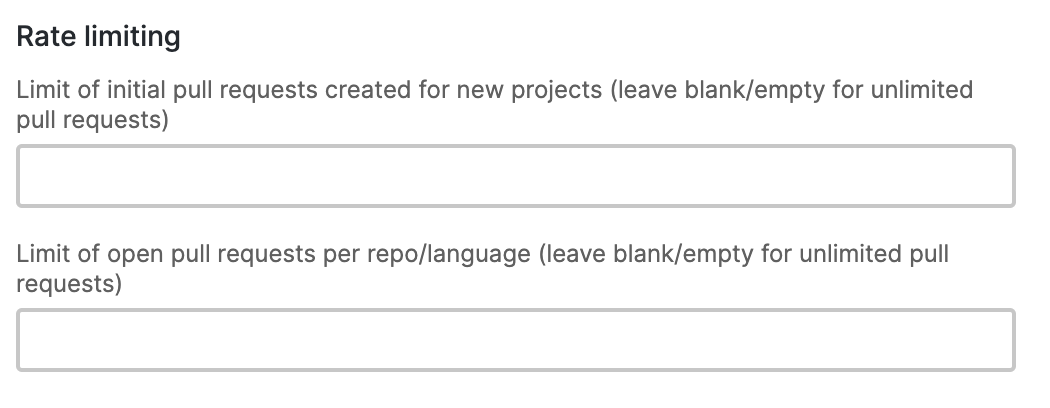The width and height of the screenshot is (1050, 408).
Task: Click the 'leave blank/empty' hint for repo/language
Action: 646,254
